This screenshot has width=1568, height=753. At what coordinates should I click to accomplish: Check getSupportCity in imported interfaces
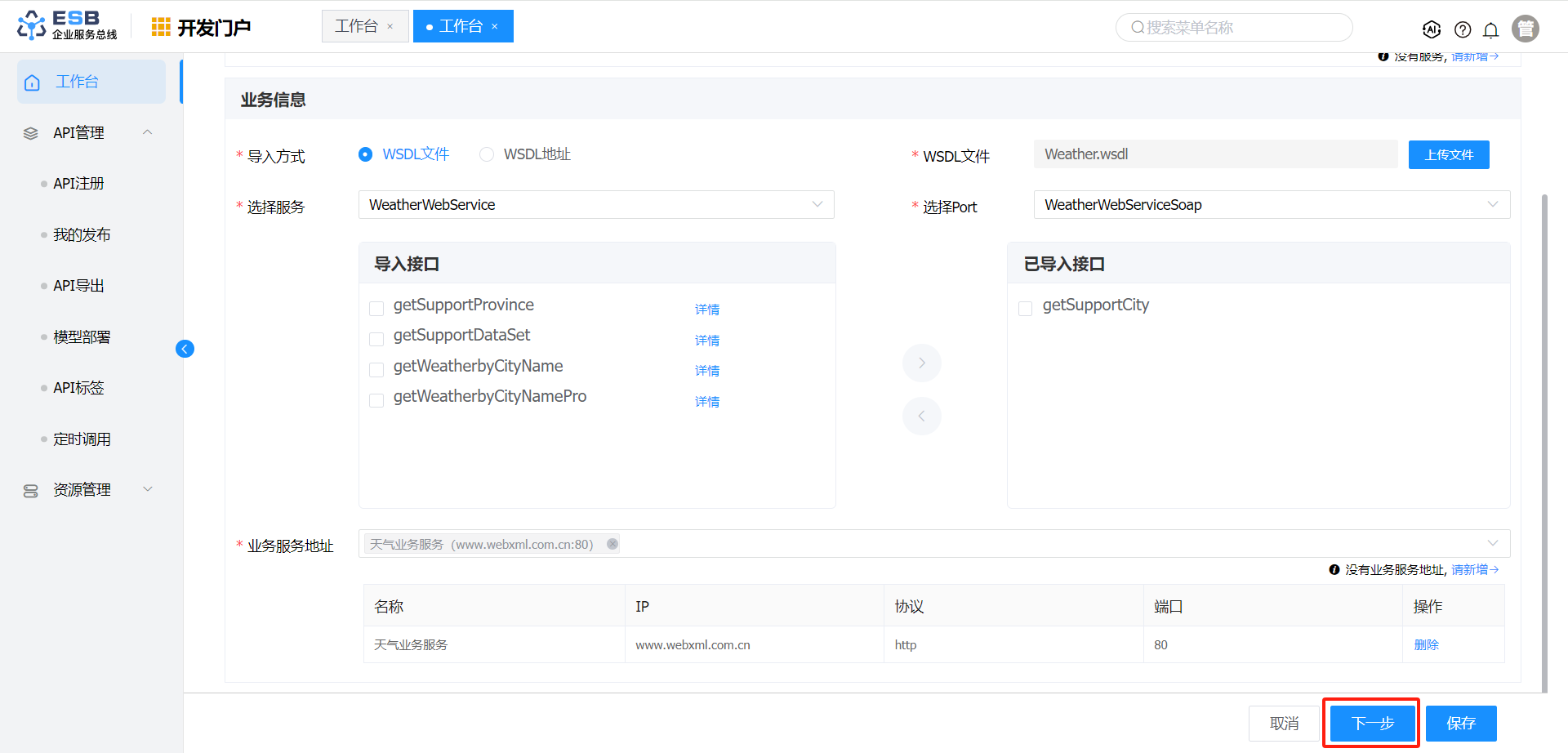coord(1026,308)
